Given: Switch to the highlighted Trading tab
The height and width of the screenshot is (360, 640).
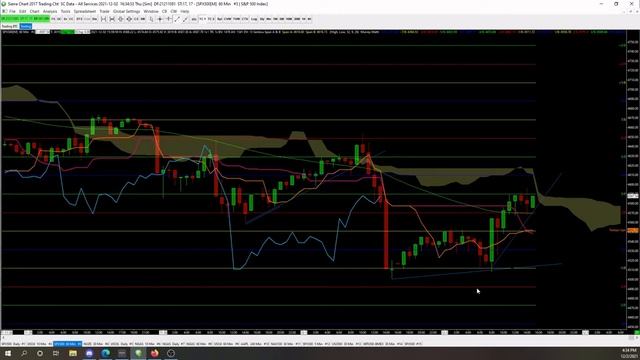Looking at the screenshot, I should [x=26, y=26].
